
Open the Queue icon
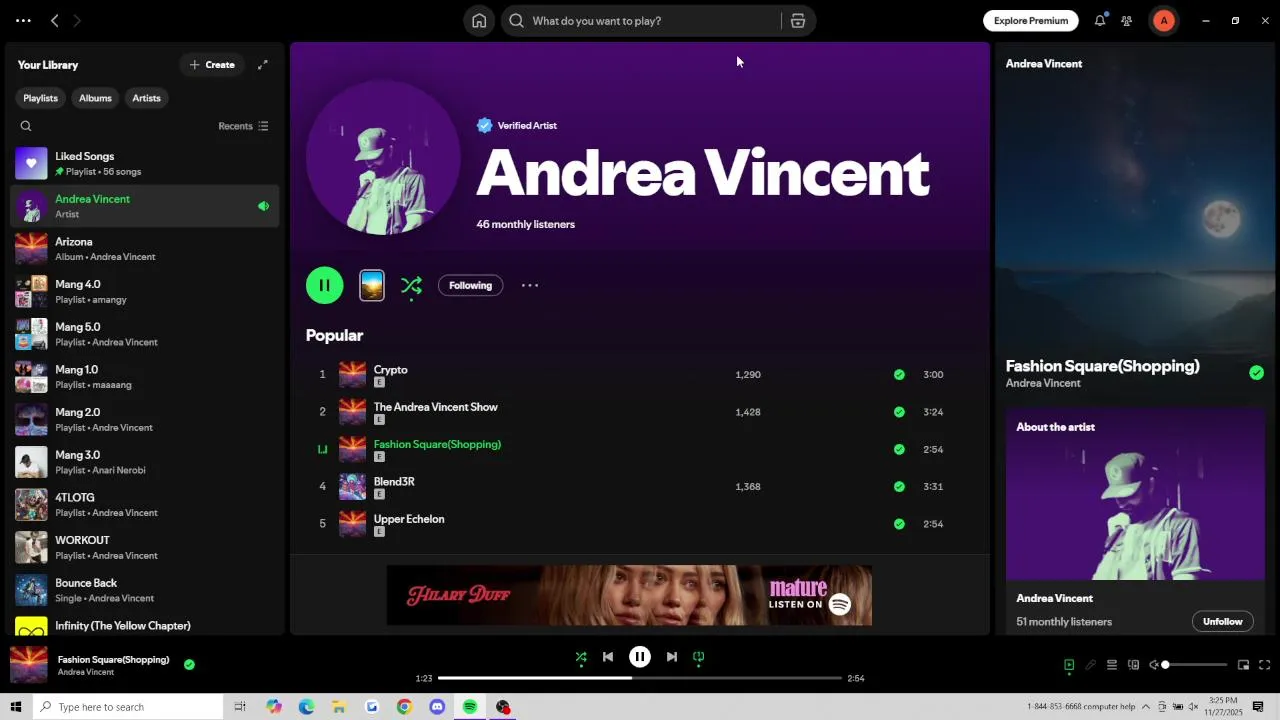point(1112,665)
